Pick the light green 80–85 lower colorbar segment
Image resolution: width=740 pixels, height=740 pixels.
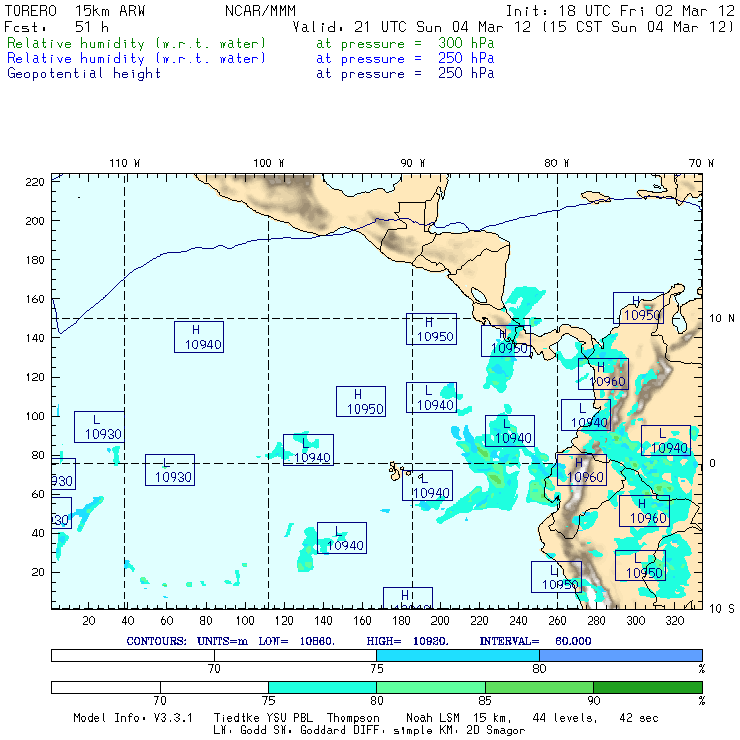pos(429,687)
